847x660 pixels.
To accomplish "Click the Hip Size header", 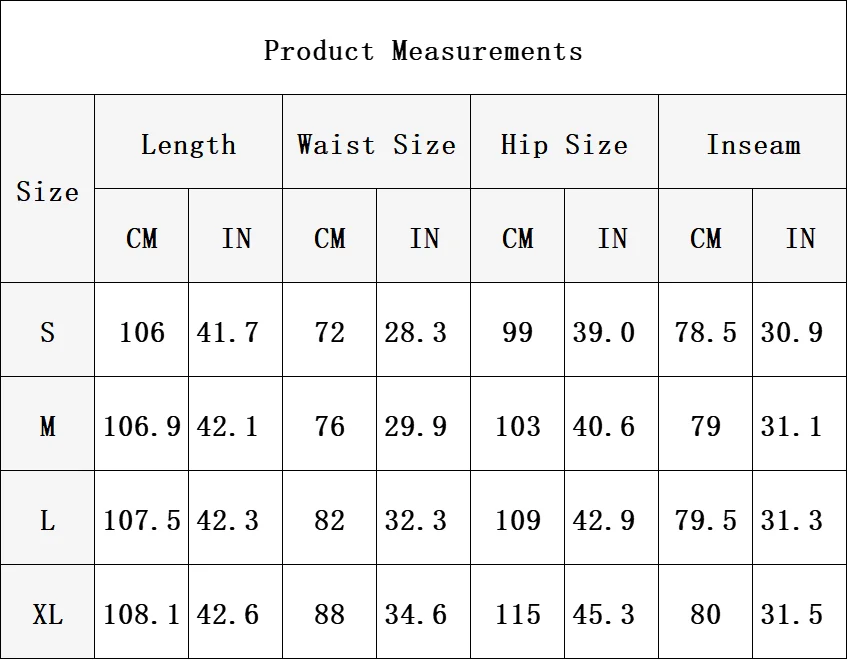I will tap(564, 144).
